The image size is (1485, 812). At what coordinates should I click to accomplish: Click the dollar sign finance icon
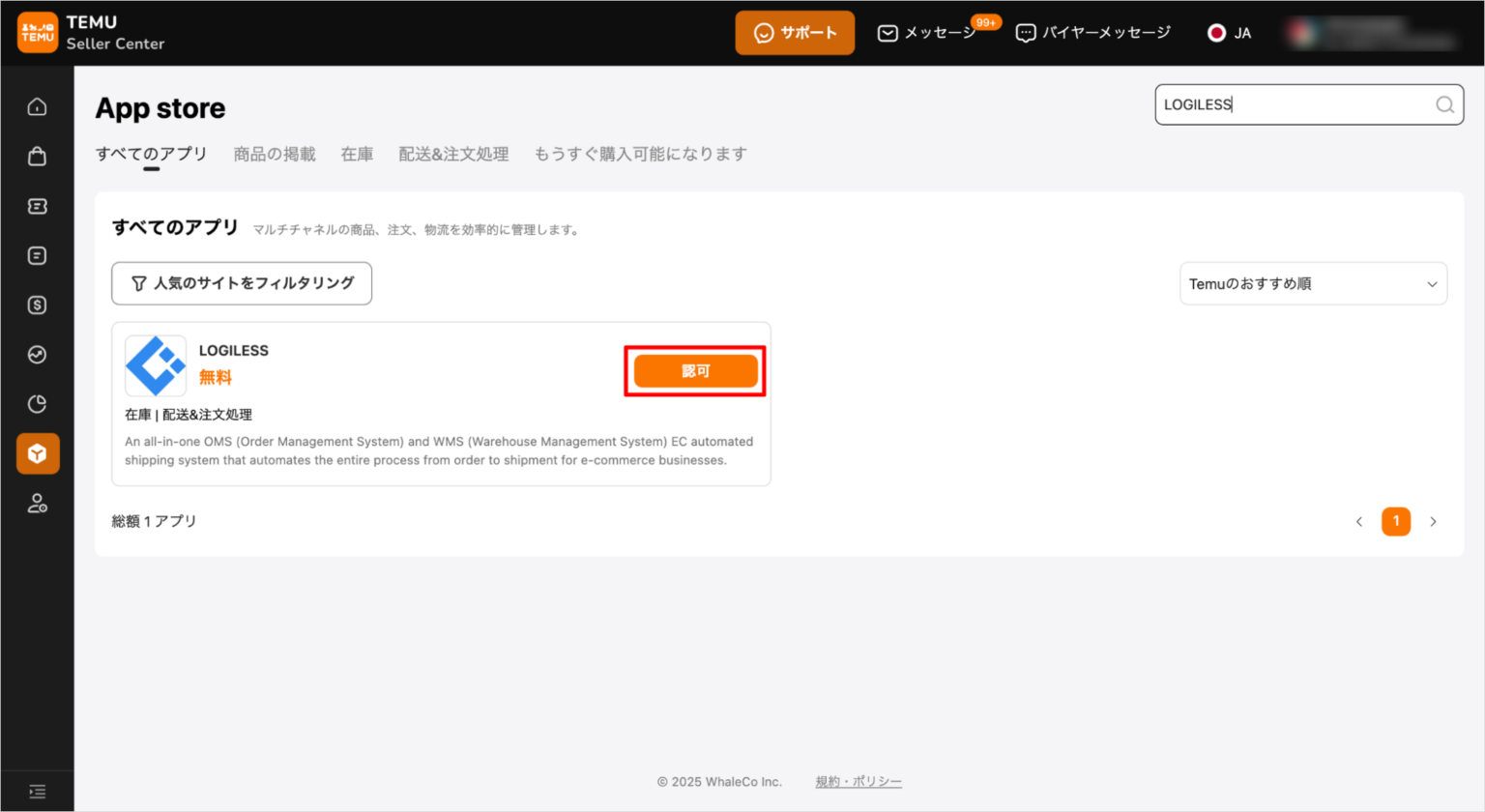37,305
